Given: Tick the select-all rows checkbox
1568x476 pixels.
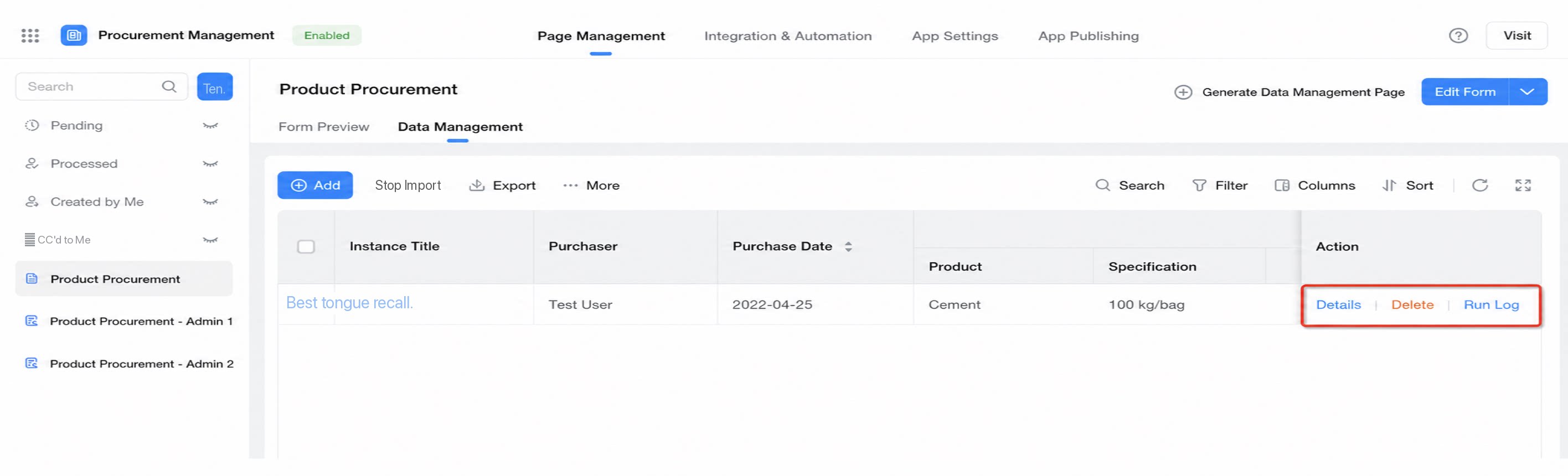Looking at the screenshot, I should tap(306, 246).
